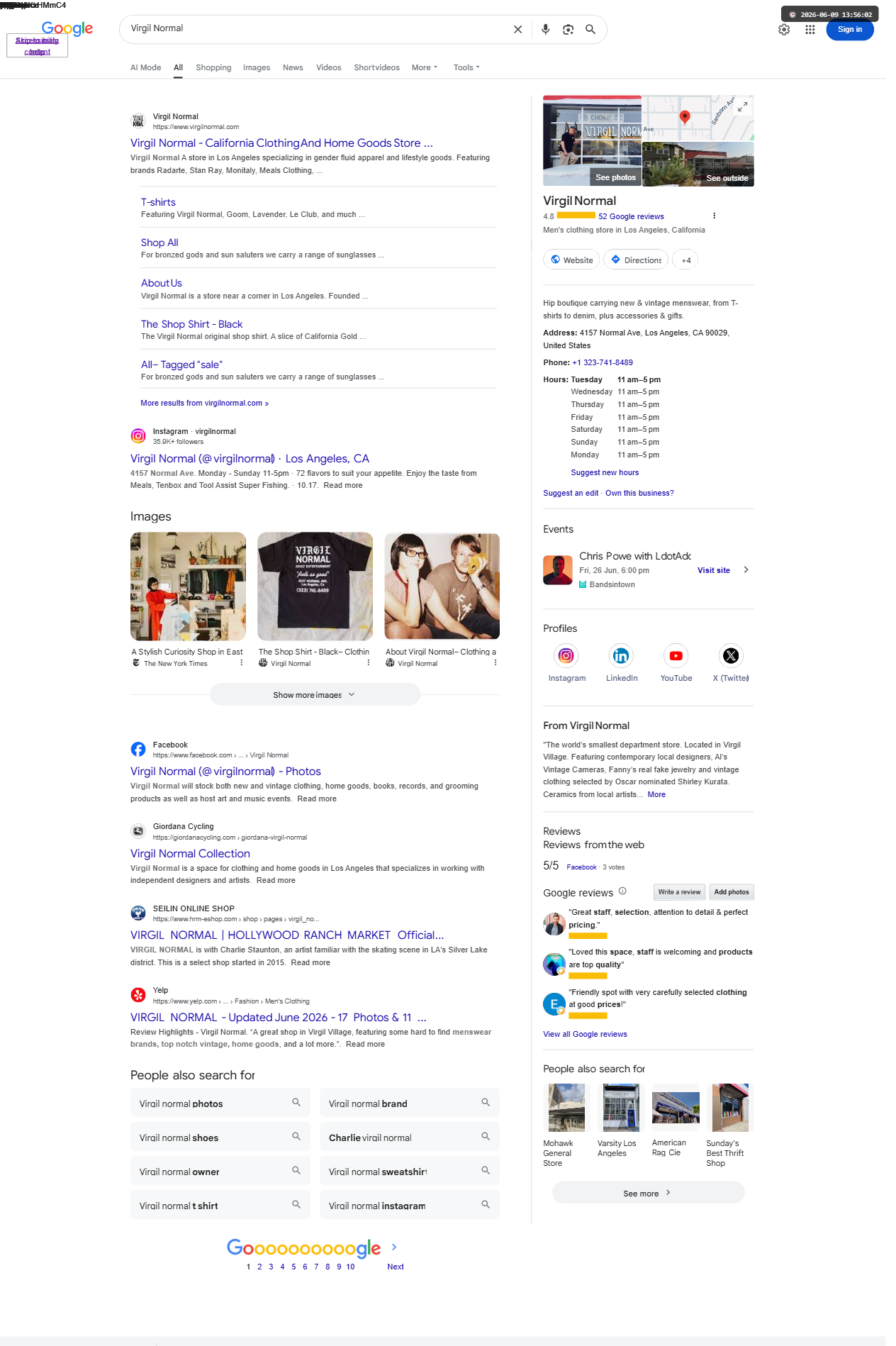Expand More results from virgilnormal.com
Viewport: 896px width, 1346px height.
click(204, 403)
